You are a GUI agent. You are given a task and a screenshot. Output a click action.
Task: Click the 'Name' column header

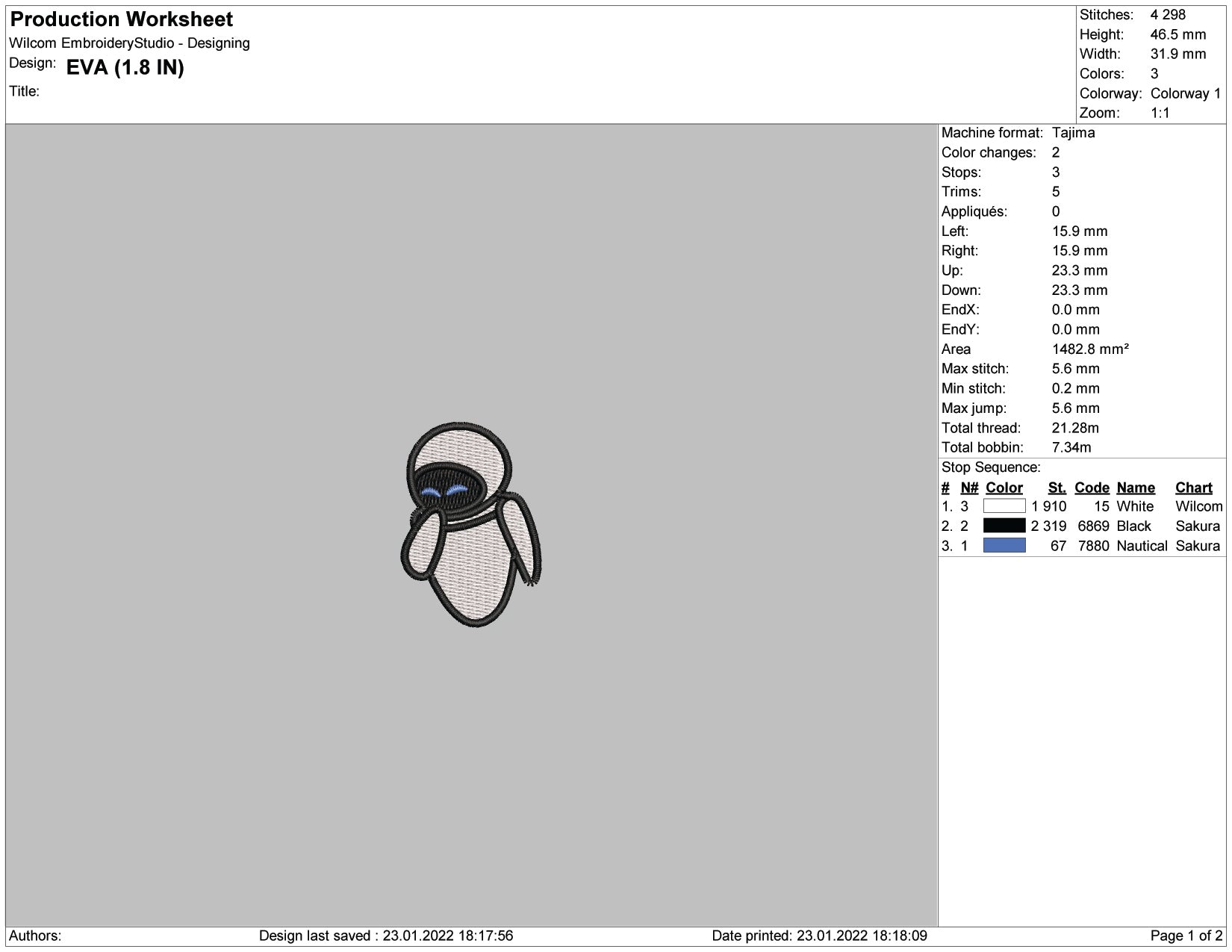tap(1136, 488)
